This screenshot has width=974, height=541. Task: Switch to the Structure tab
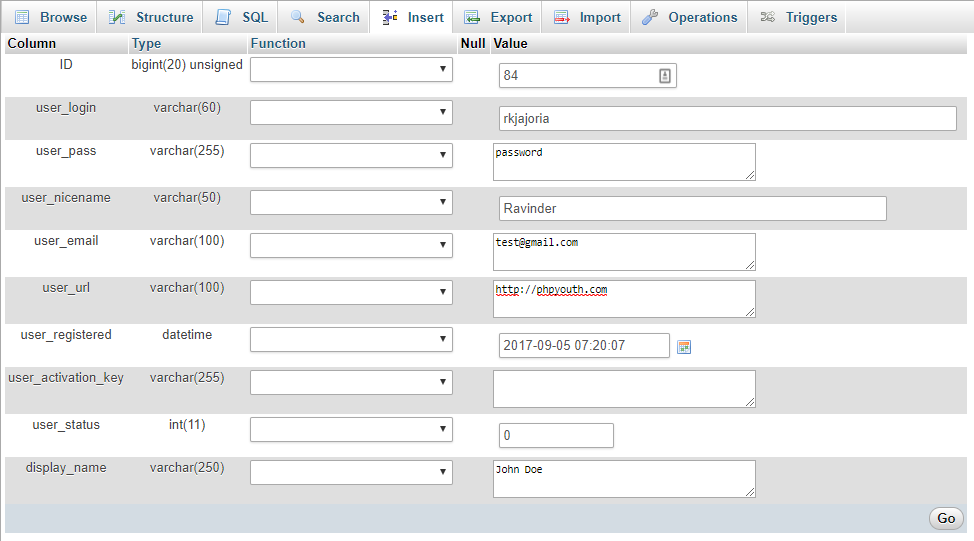click(x=151, y=17)
